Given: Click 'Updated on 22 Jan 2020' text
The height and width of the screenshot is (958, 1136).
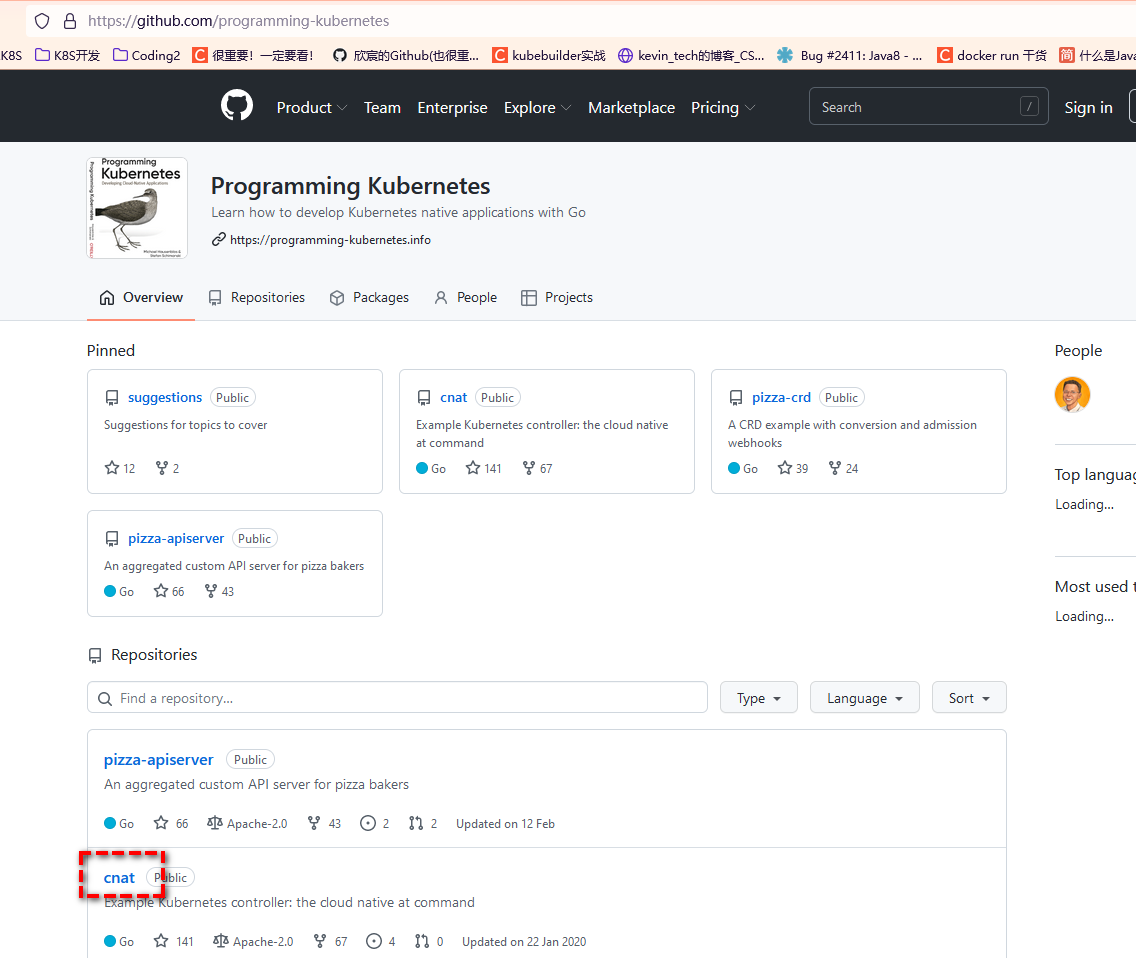Looking at the screenshot, I should [524, 941].
